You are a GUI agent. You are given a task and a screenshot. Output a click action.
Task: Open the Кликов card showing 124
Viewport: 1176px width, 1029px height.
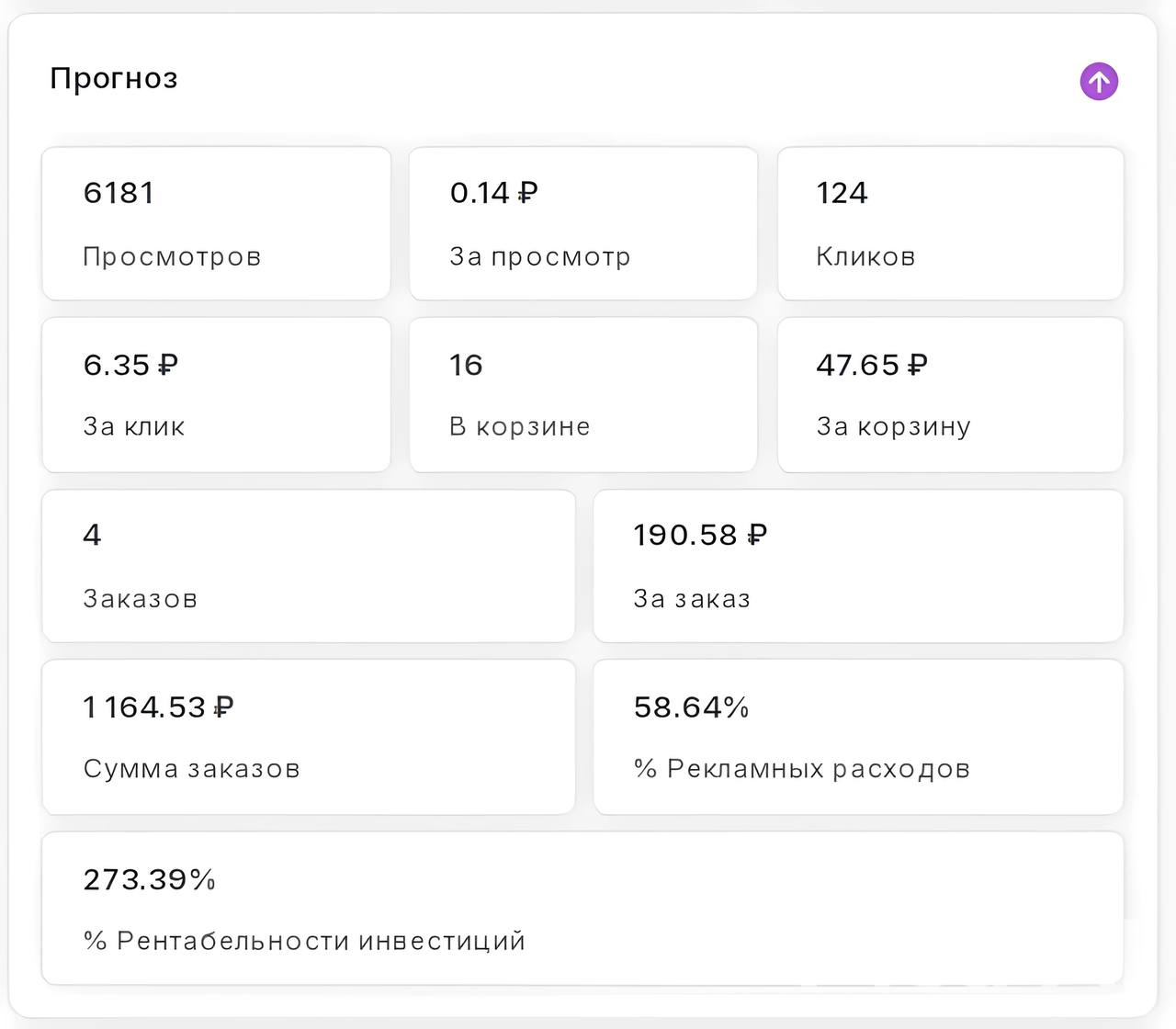pos(950,224)
